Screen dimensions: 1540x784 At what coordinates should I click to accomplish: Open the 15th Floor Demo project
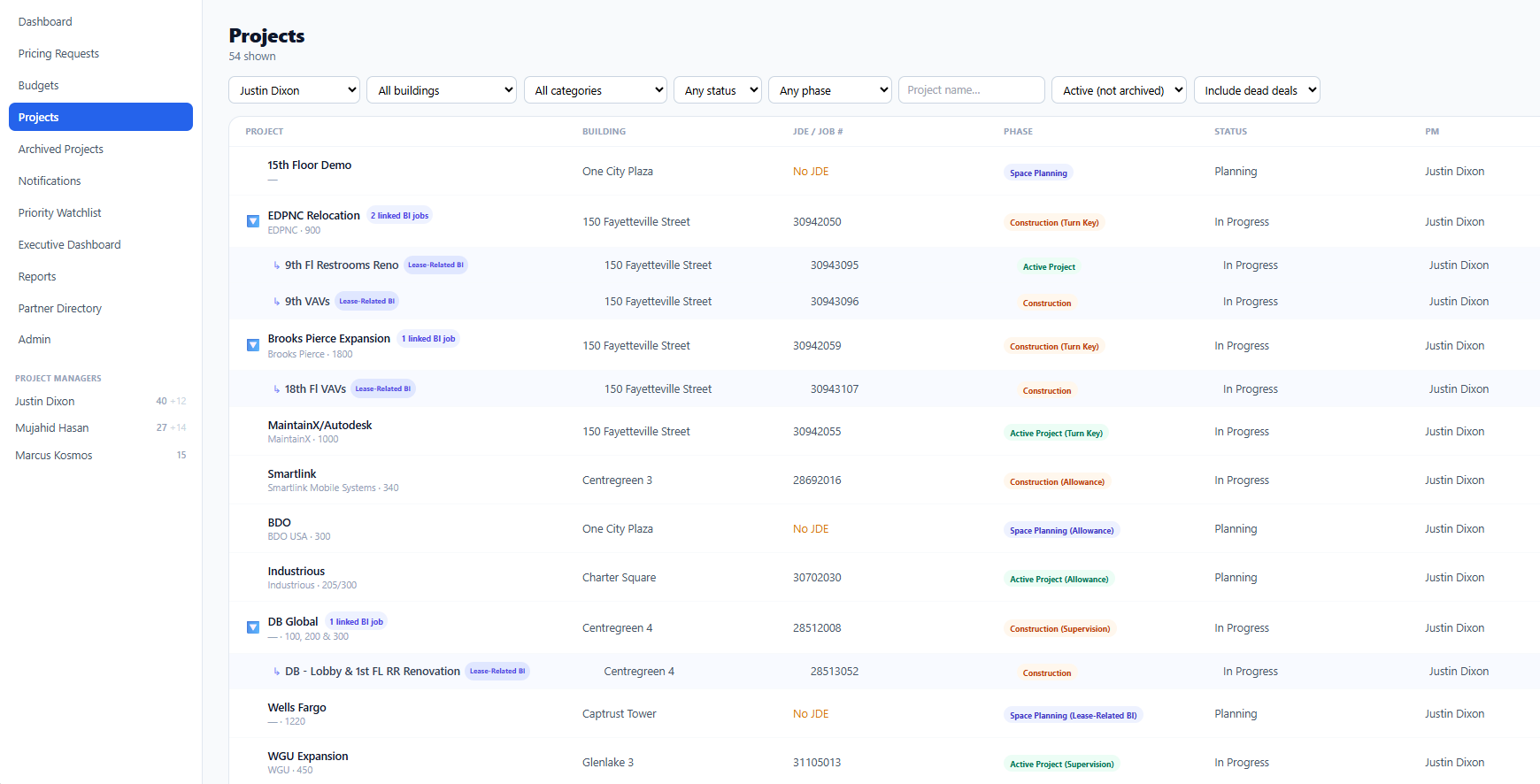point(310,165)
